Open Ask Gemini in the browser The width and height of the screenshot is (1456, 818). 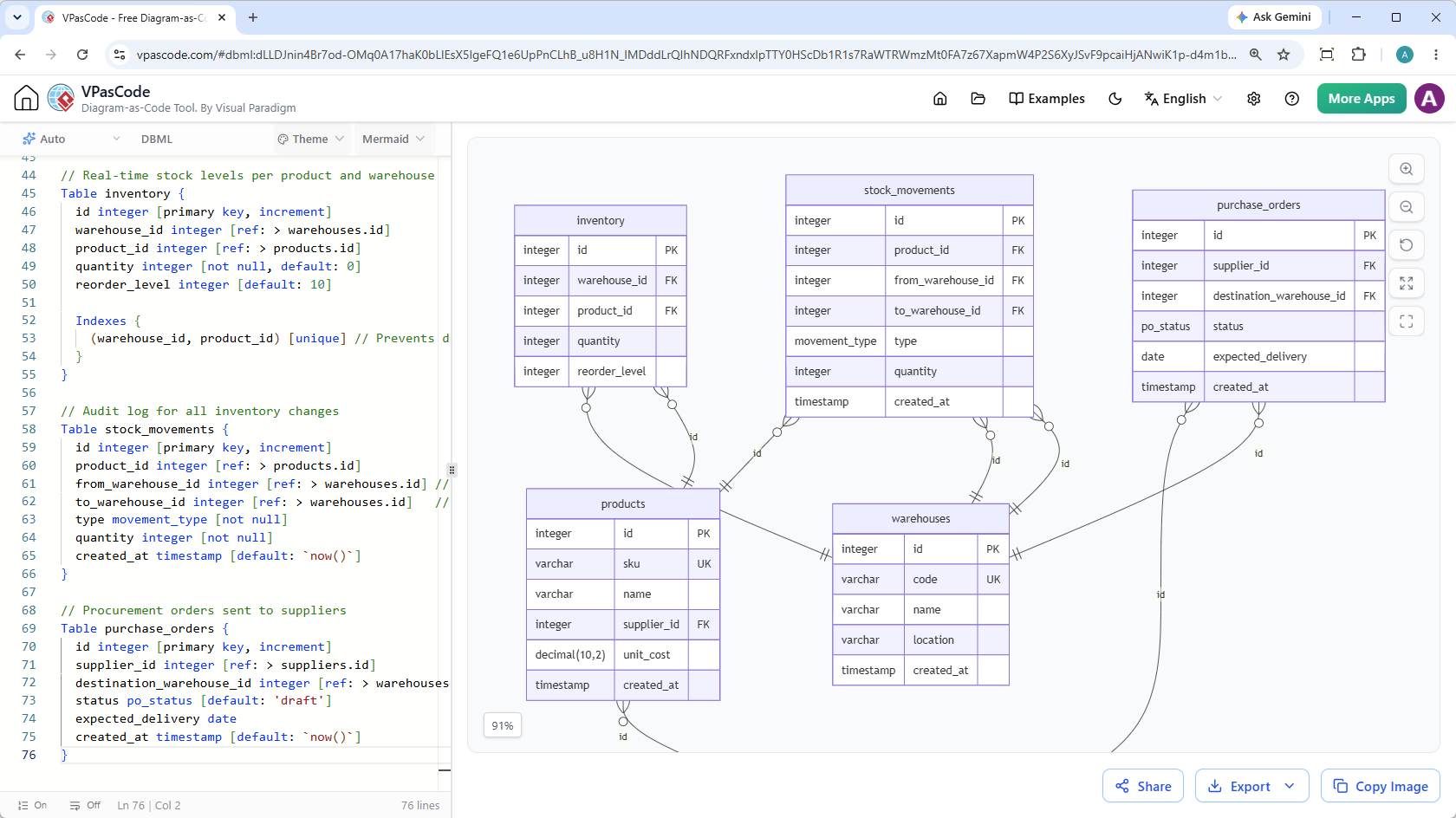(x=1274, y=17)
